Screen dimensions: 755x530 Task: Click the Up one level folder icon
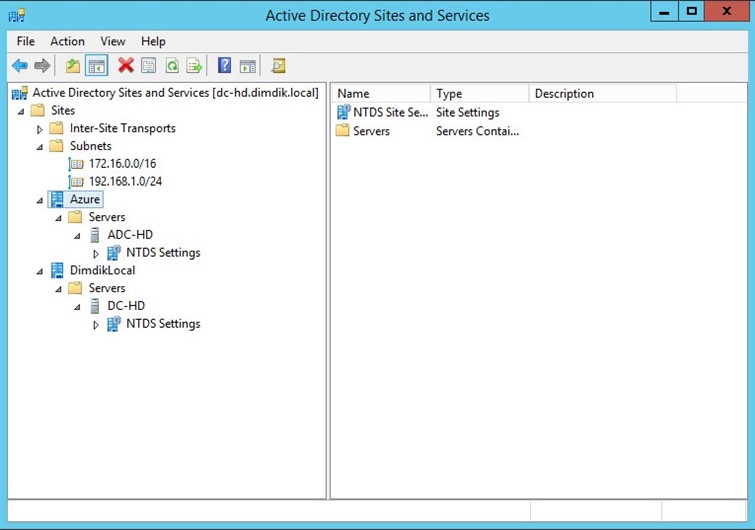(73, 65)
